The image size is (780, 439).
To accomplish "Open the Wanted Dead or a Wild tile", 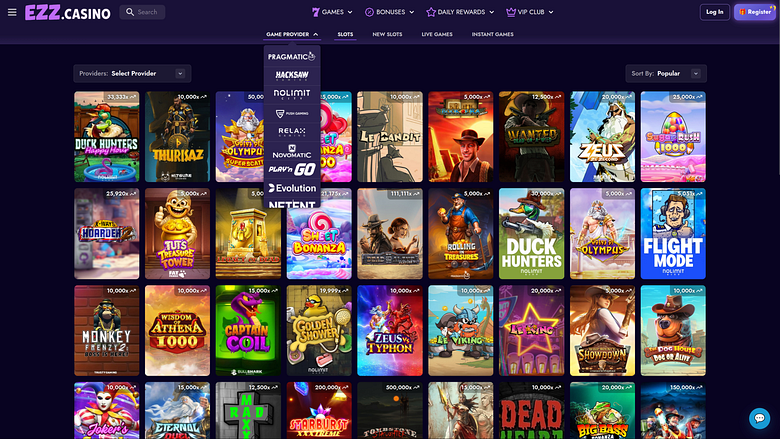I will 531,137.
